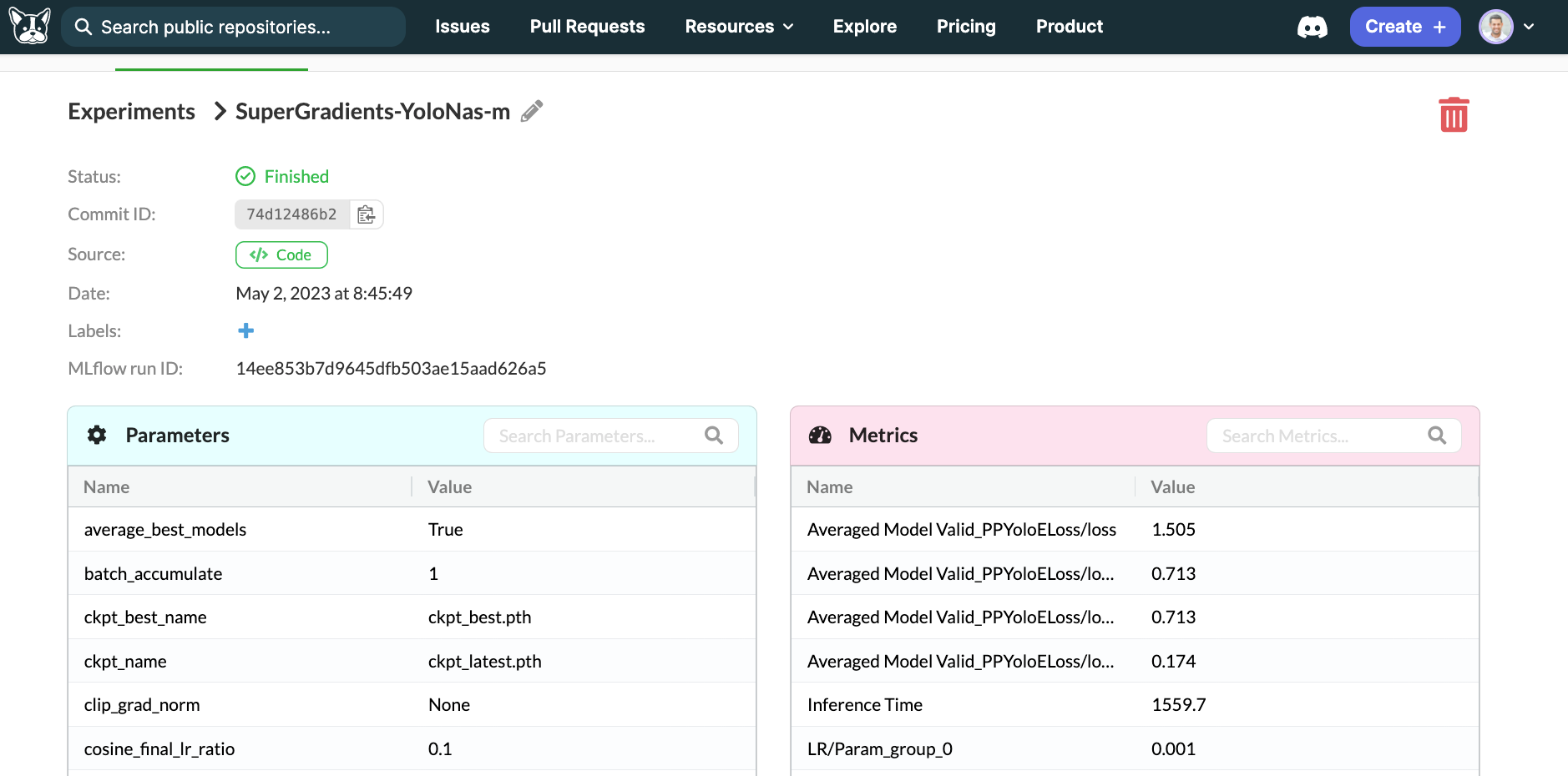Focus the Search Metrics field
1568x776 pixels.
[x=1334, y=436]
